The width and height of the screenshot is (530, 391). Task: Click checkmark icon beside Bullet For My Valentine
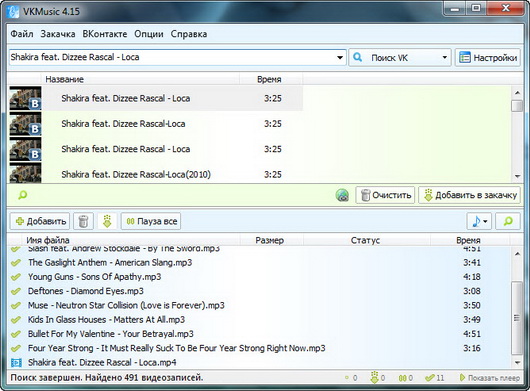coord(16,334)
